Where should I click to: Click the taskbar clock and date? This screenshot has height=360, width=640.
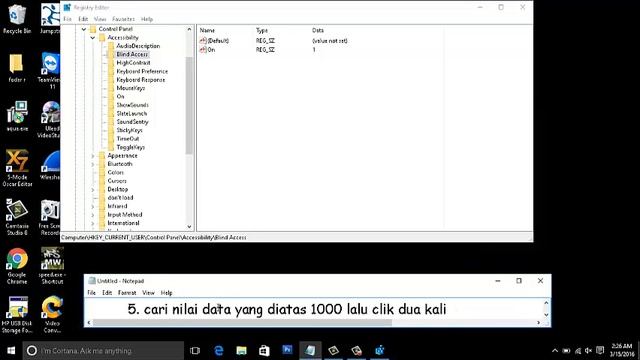click(x=622, y=350)
